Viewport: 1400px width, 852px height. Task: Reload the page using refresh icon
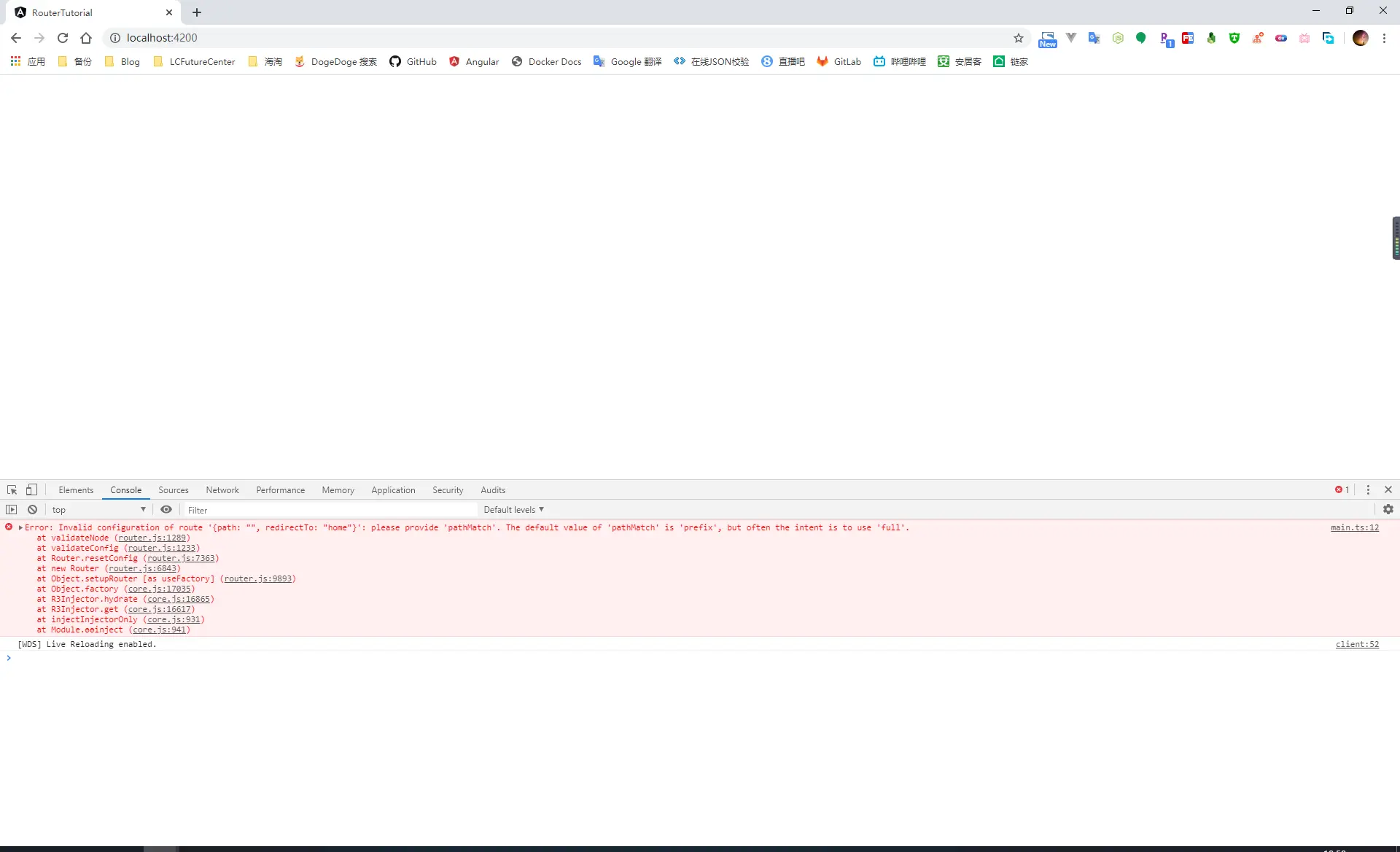pos(63,38)
